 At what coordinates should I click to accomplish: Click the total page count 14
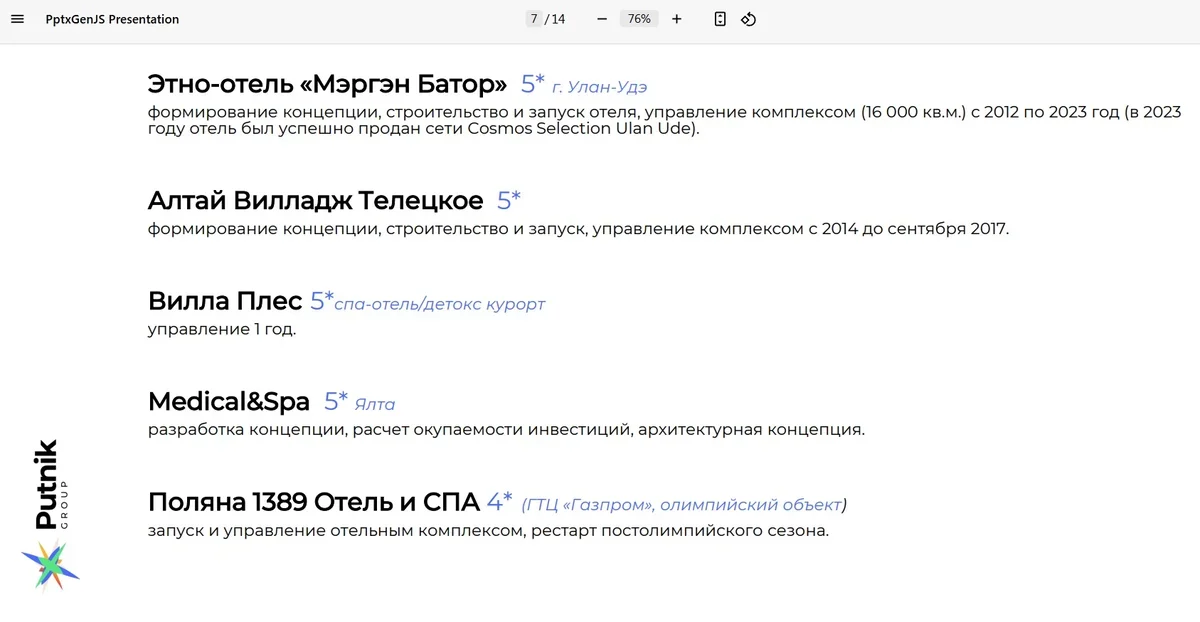[558, 19]
